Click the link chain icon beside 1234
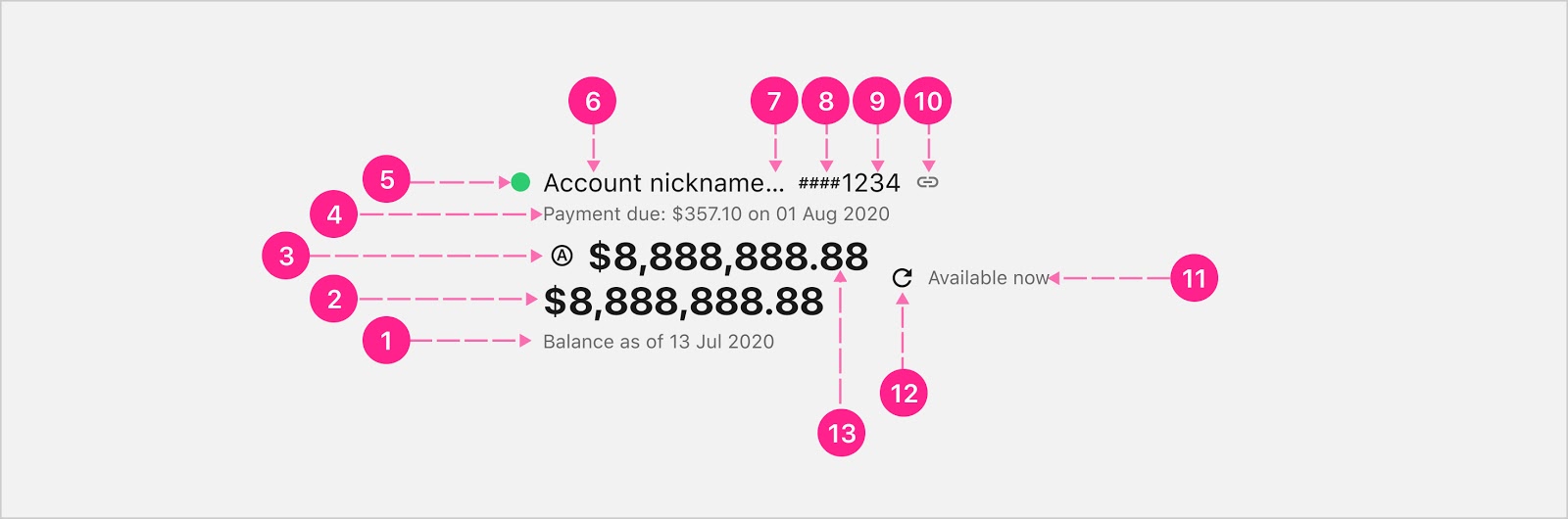The height and width of the screenshot is (519, 1568). [x=927, y=182]
